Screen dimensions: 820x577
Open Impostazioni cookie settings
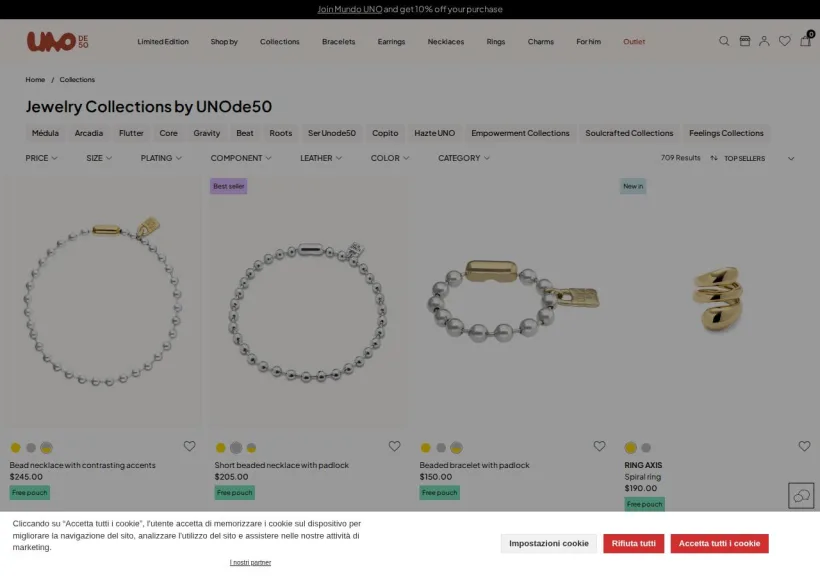[549, 544]
